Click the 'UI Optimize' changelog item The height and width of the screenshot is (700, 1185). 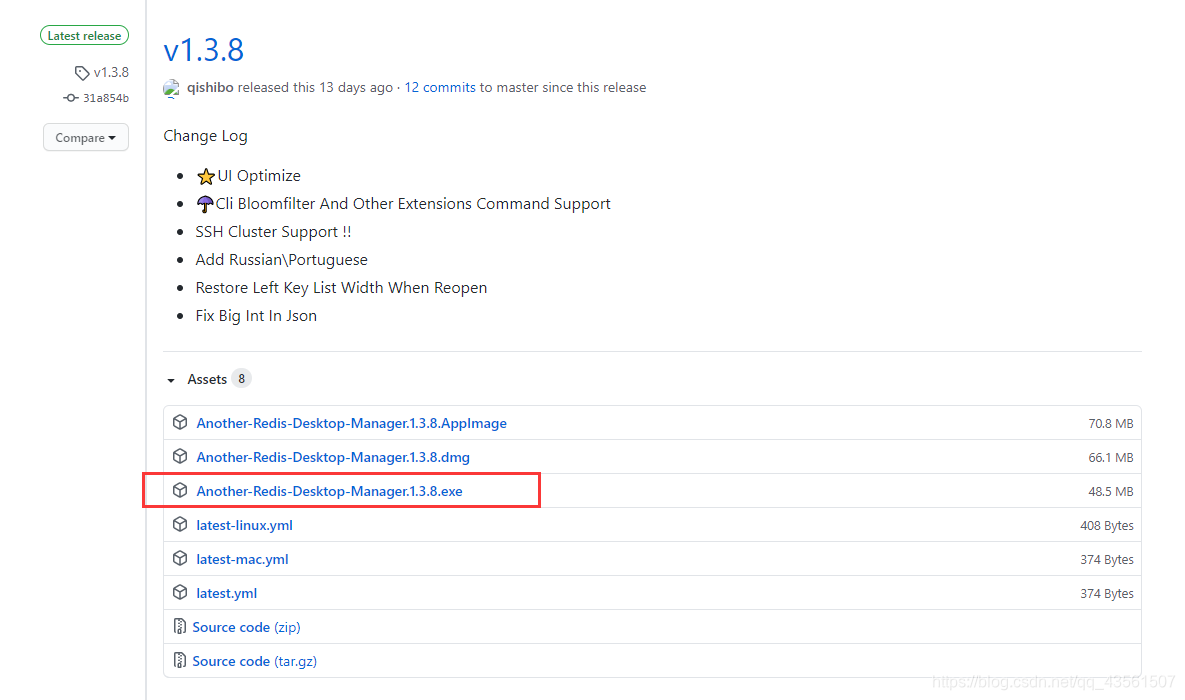coord(258,176)
